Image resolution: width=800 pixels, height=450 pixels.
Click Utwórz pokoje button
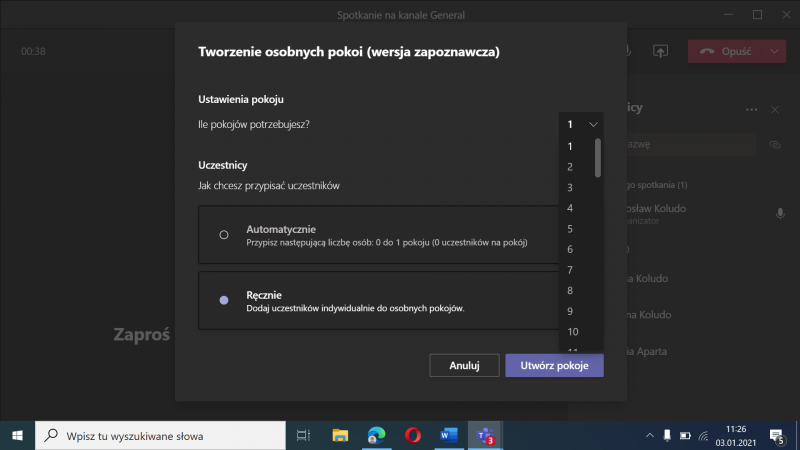554,365
